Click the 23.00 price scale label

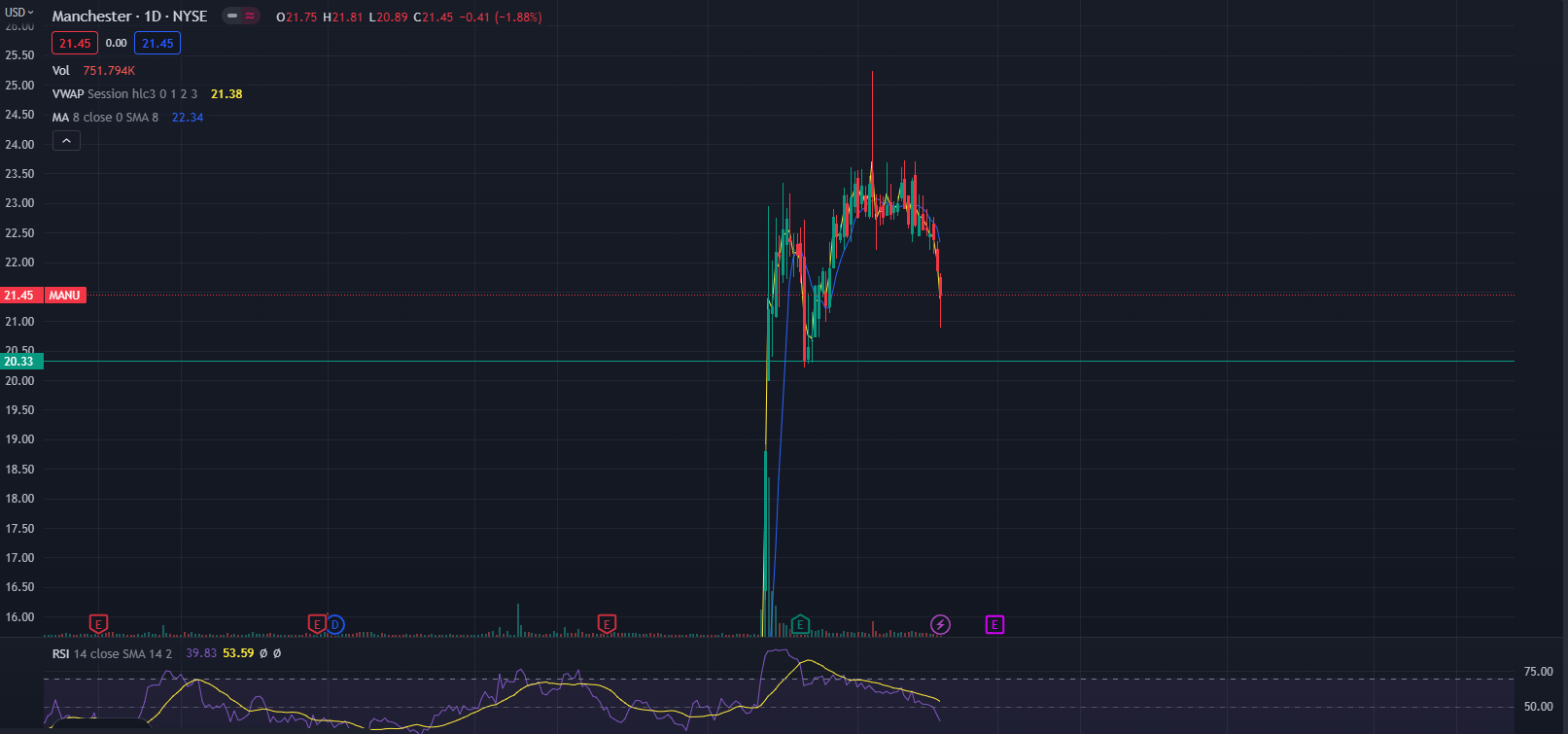(19, 203)
